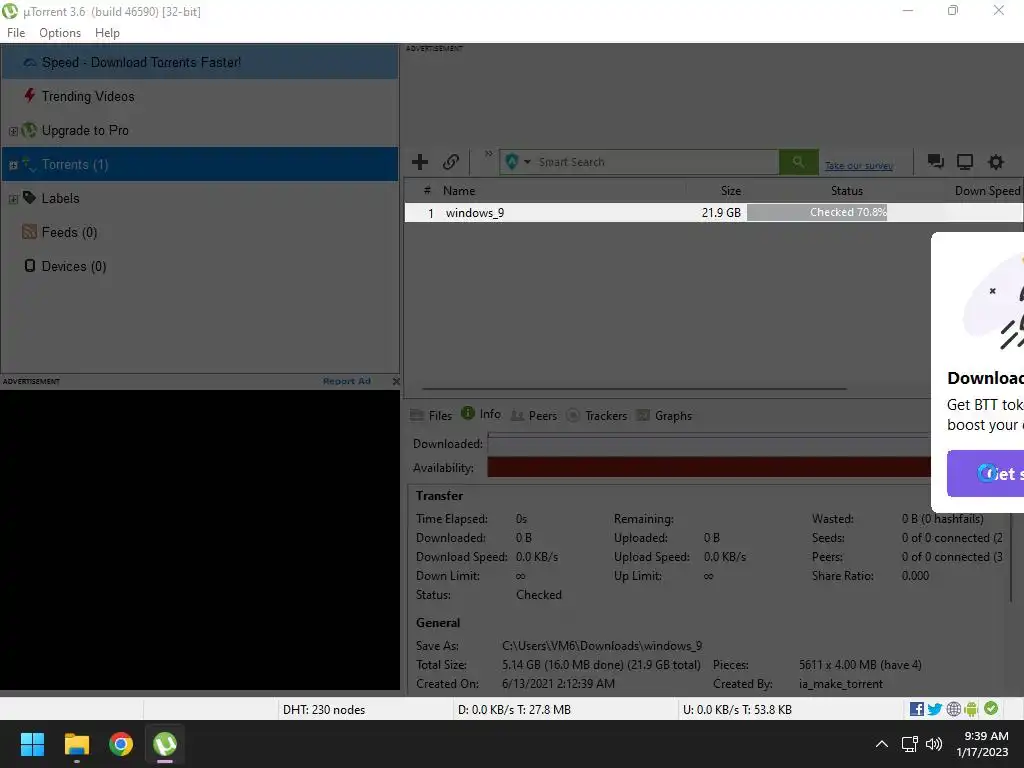Viewport: 1024px width, 768px height.
Task: Expand the Upgrade to Pro tree node
Action: tap(13, 131)
